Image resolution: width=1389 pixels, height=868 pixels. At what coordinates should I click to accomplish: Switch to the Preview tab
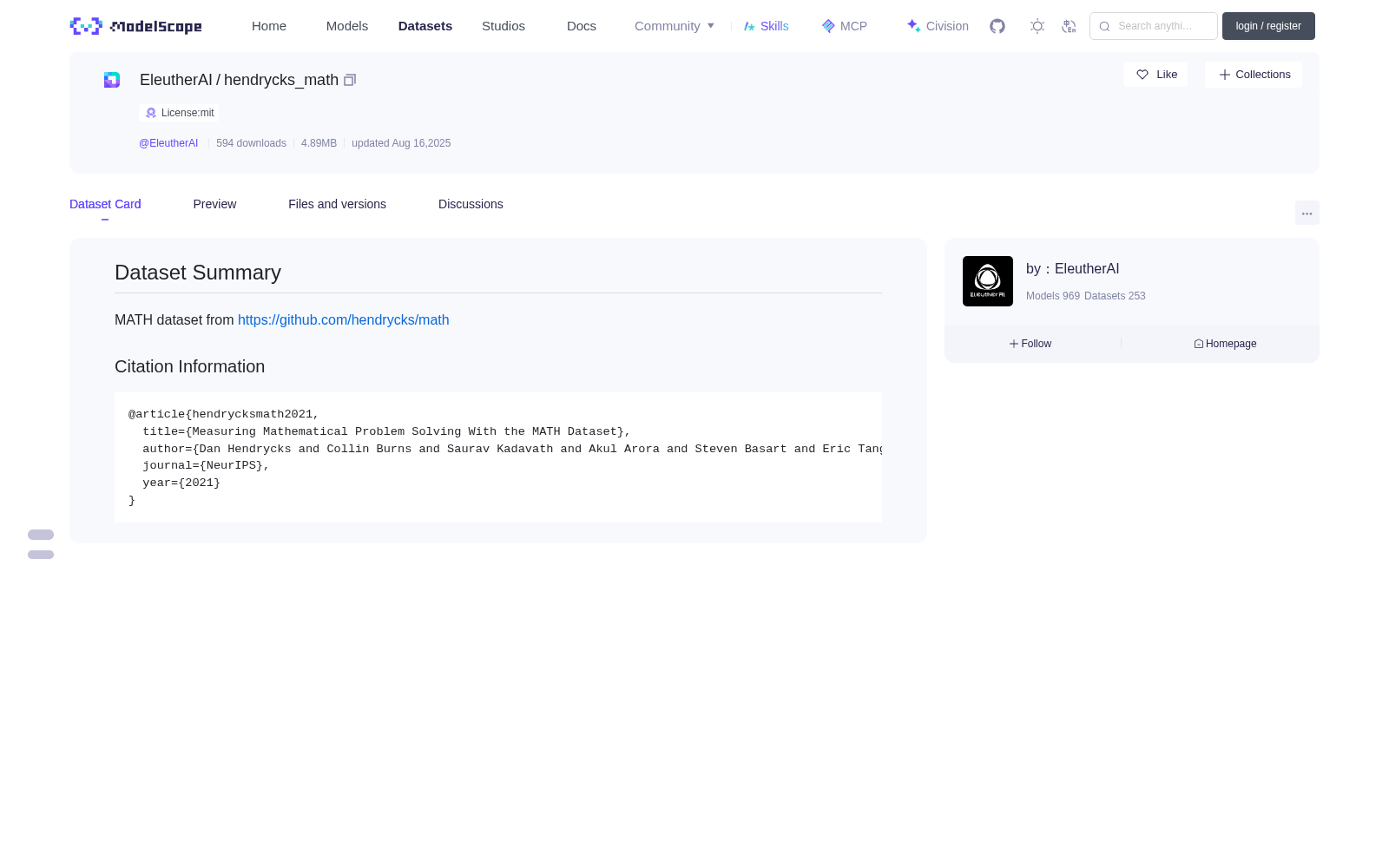click(x=214, y=204)
